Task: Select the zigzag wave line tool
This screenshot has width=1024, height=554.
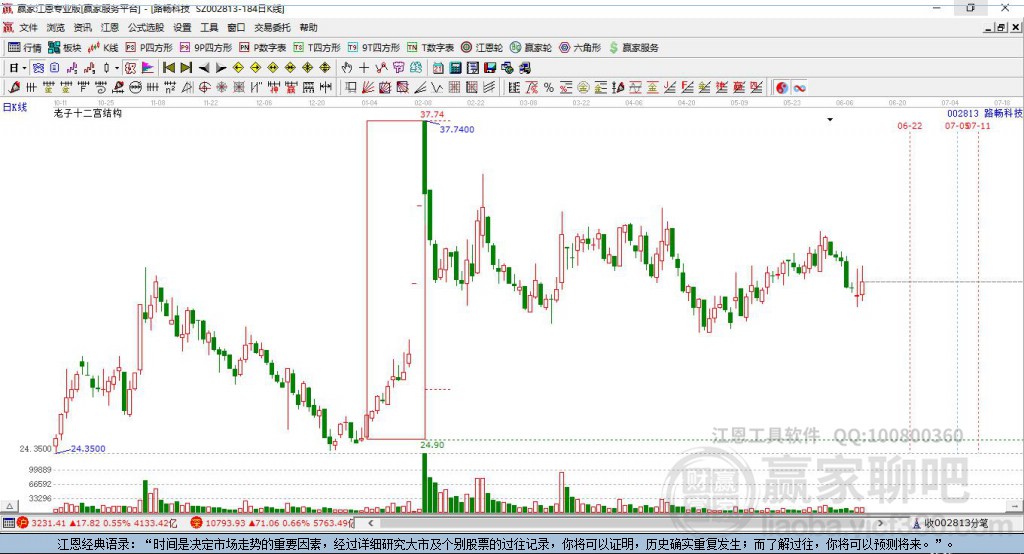Action: click(x=436, y=88)
